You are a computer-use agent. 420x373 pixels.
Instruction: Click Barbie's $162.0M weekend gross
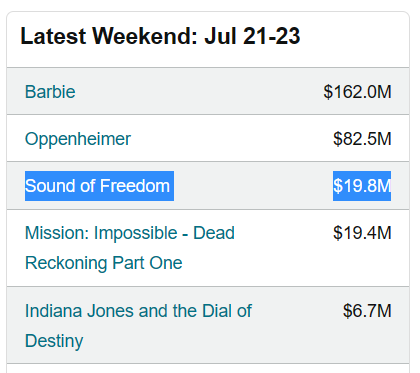tap(357, 92)
